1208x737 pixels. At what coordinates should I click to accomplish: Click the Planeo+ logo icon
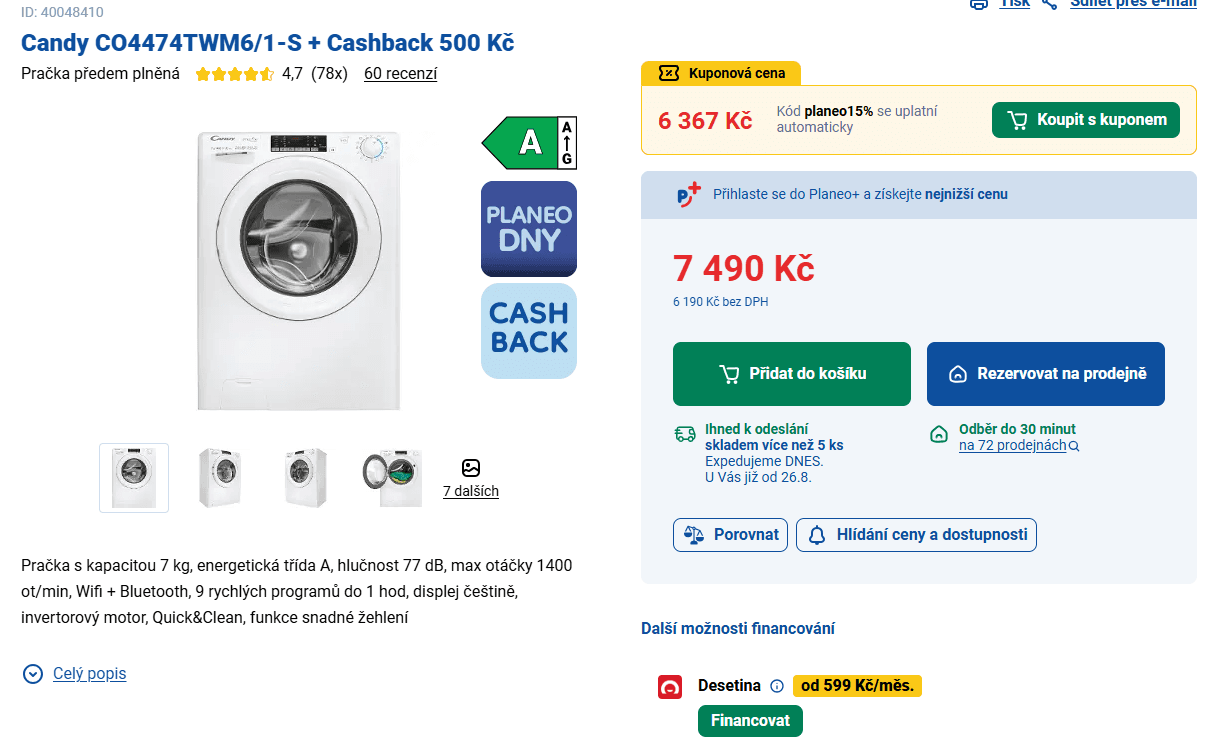point(688,194)
